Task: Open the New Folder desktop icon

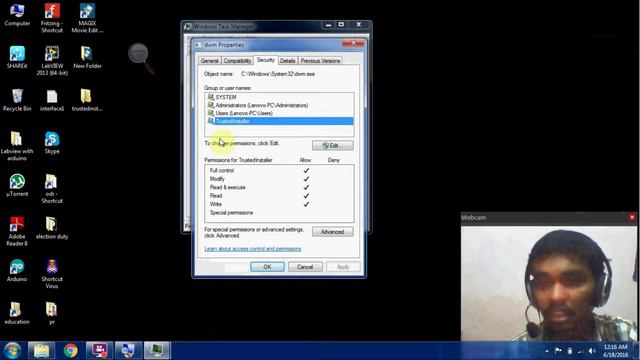Action: (x=87, y=57)
